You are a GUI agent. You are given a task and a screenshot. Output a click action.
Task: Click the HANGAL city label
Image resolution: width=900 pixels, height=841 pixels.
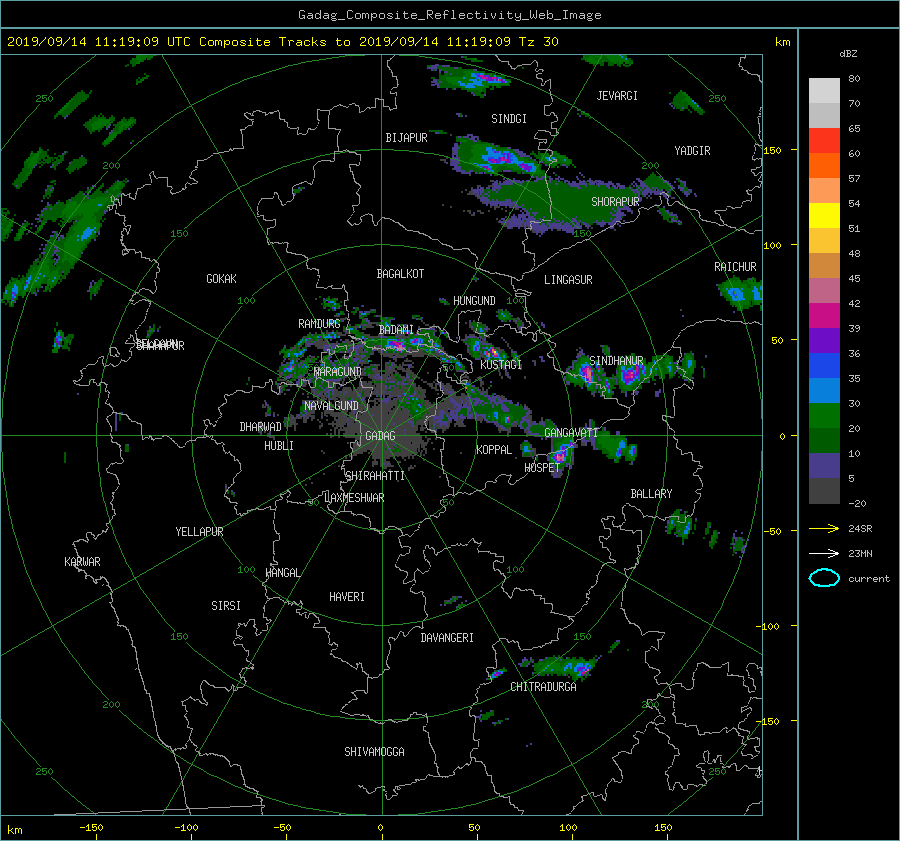click(282, 573)
